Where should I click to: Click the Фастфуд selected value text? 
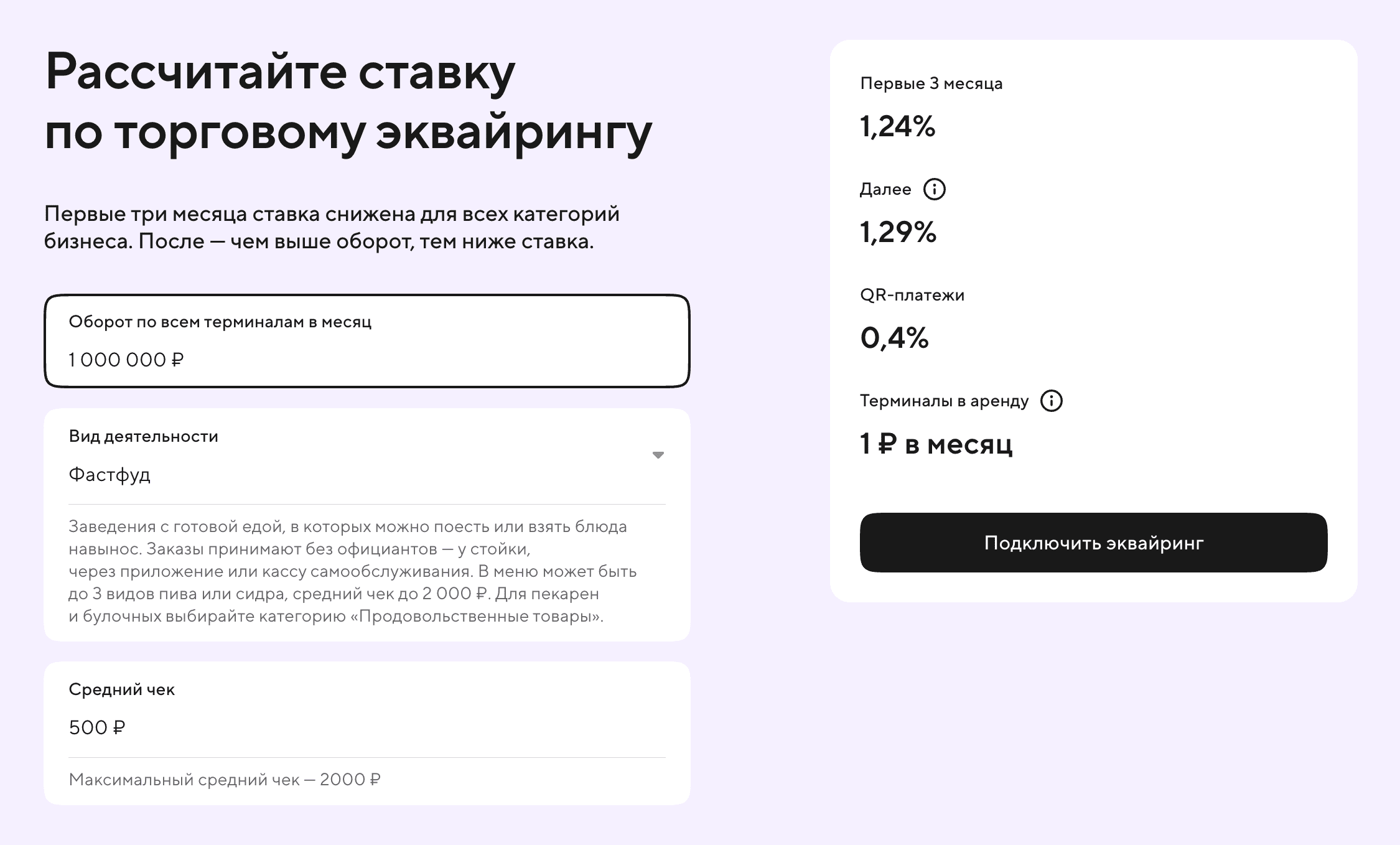(109, 475)
